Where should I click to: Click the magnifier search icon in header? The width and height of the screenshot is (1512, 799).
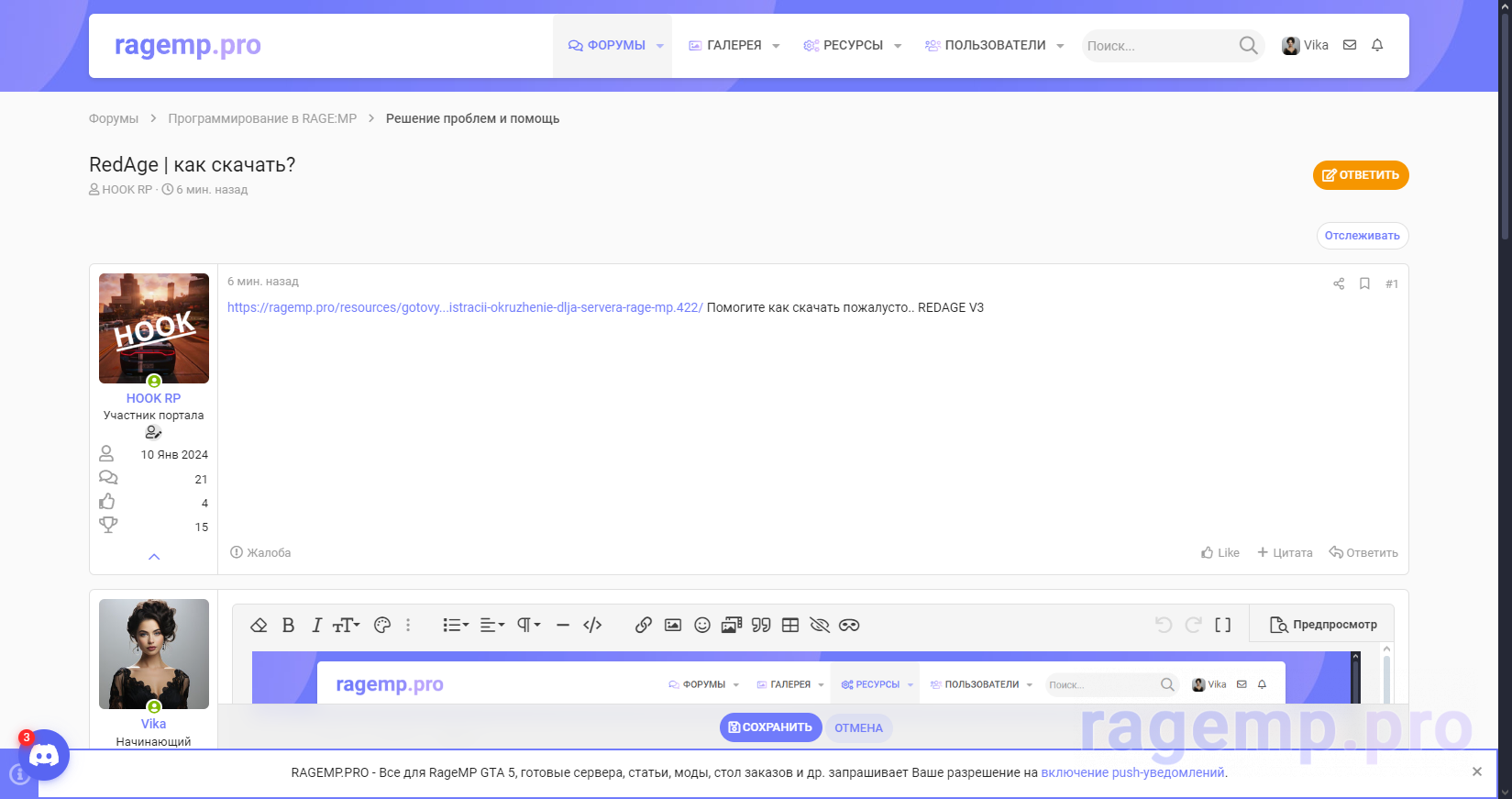[x=1248, y=45]
